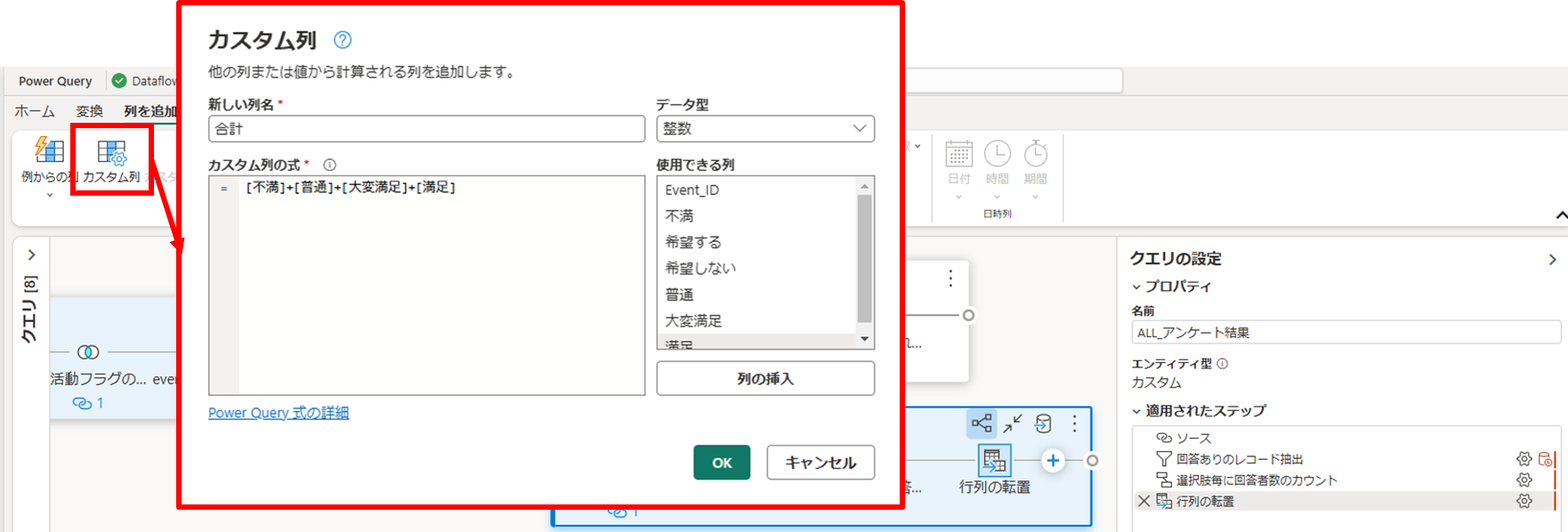
Task: Open more-options dots on the upper diagram card
Action: click(x=950, y=279)
